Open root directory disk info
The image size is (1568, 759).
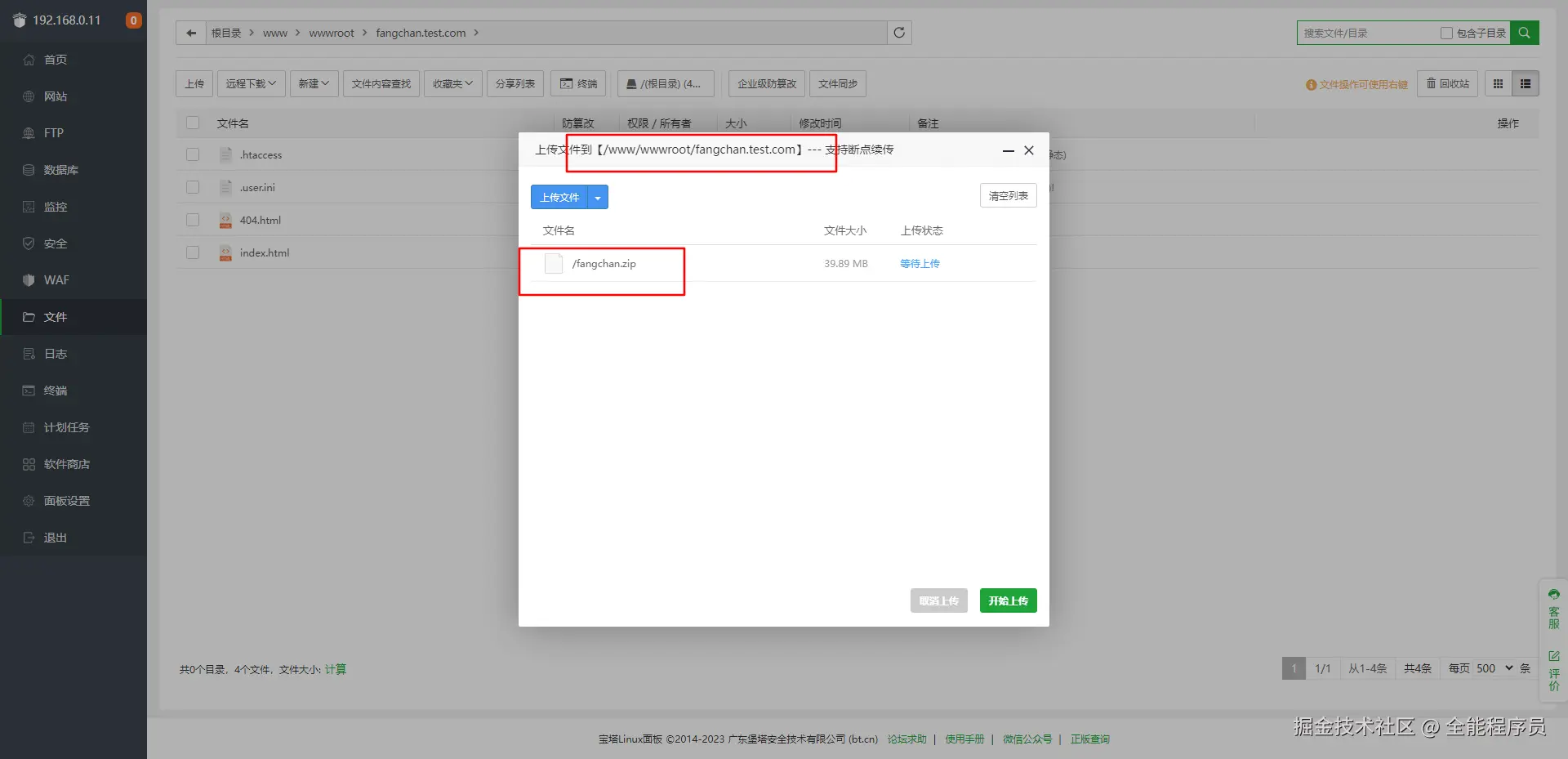click(666, 83)
